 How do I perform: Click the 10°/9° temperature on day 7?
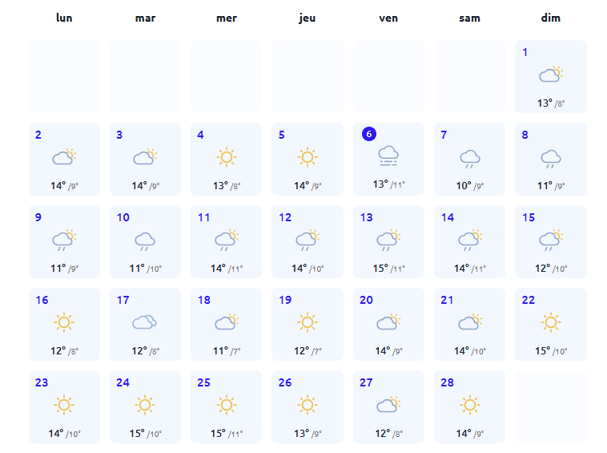click(470, 185)
